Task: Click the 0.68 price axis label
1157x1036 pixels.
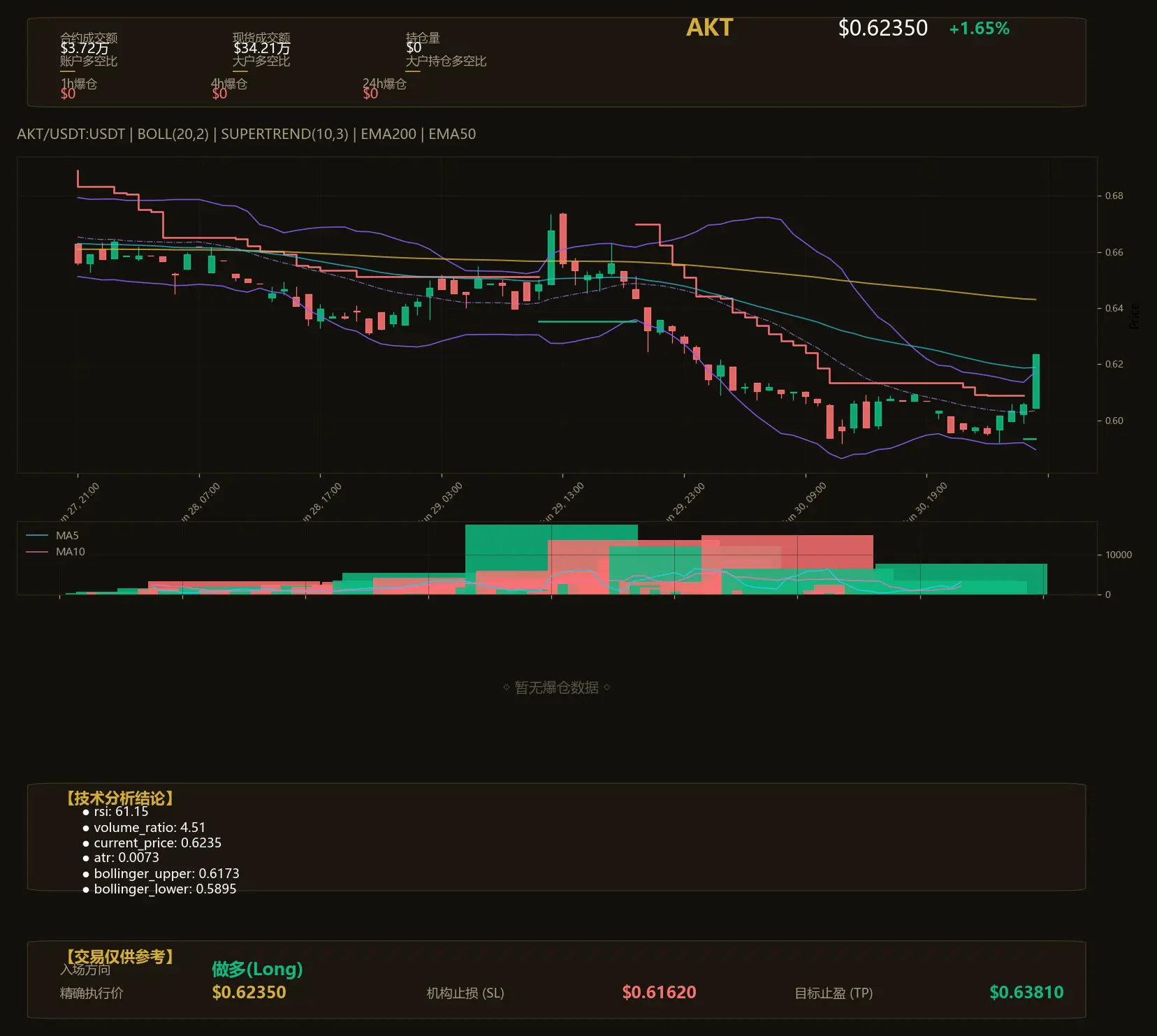Action: [x=1114, y=196]
